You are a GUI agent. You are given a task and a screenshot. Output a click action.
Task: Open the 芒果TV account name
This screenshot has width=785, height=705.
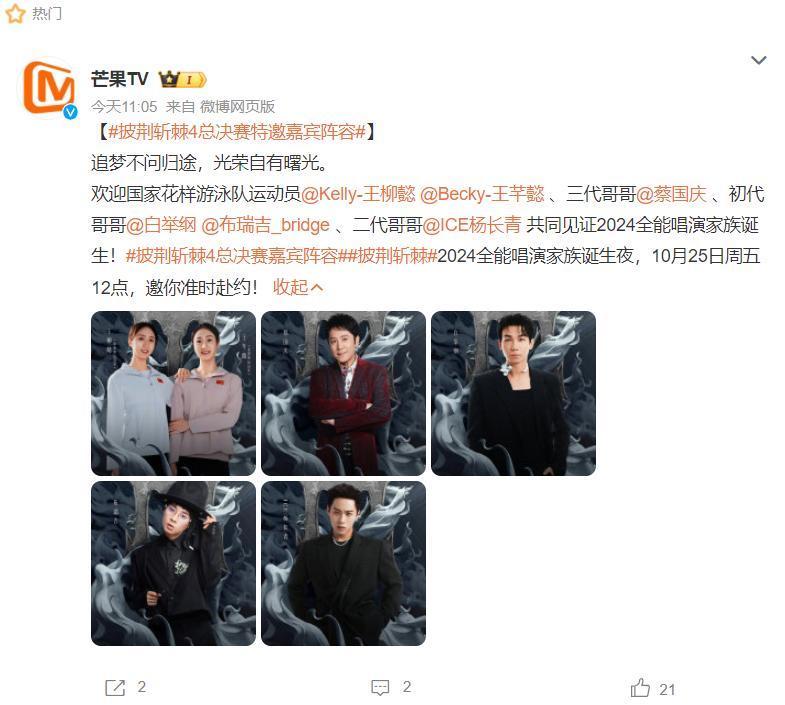pos(120,79)
